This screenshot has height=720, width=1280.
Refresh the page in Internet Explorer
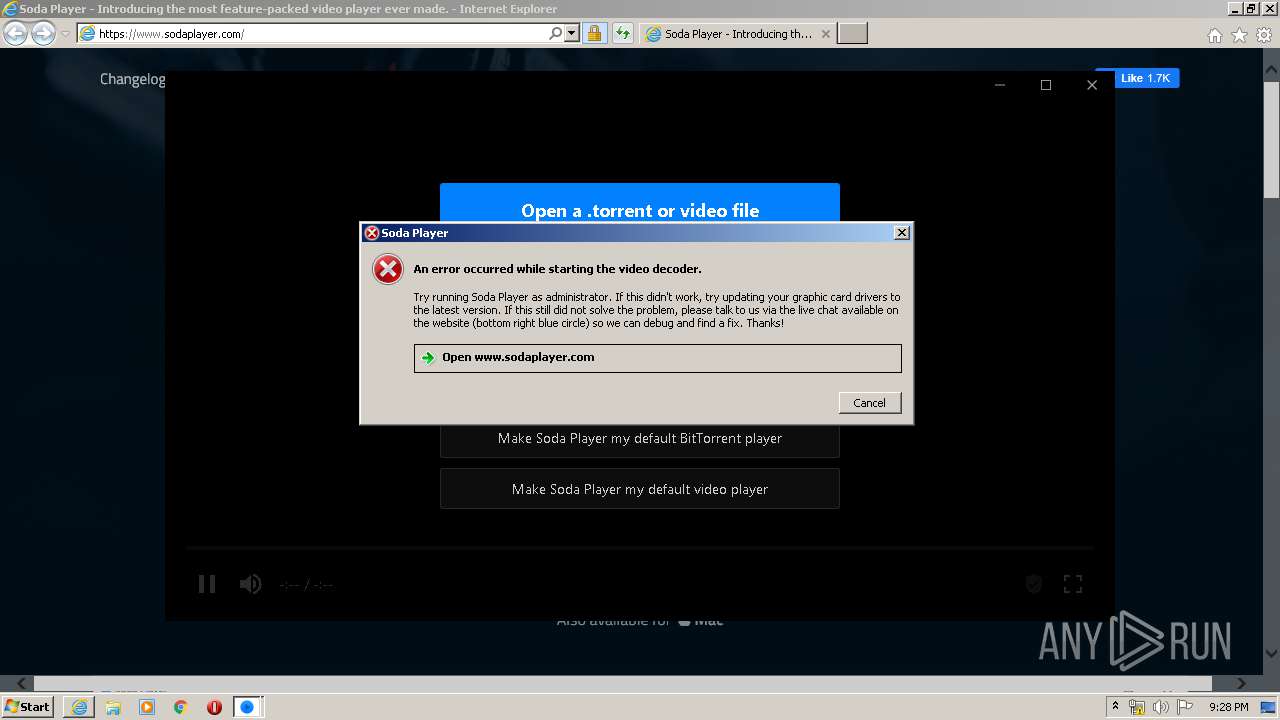point(622,33)
